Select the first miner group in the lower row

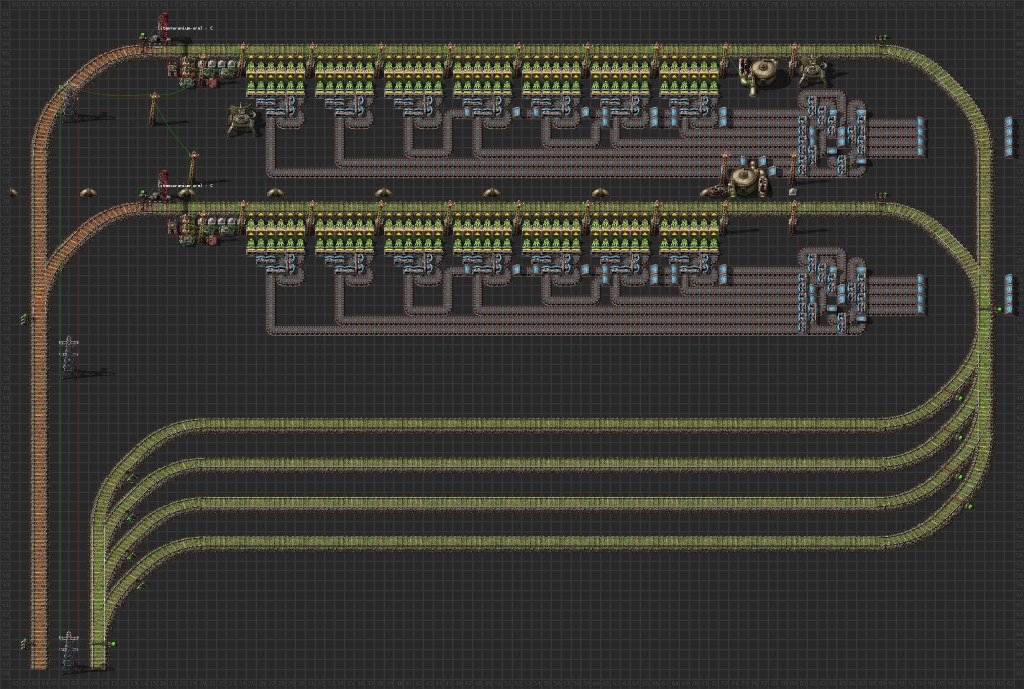(x=276, y=234)
